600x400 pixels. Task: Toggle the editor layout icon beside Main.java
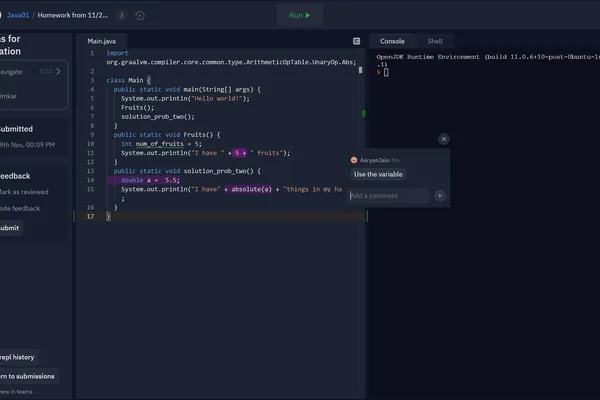[356, 41]
